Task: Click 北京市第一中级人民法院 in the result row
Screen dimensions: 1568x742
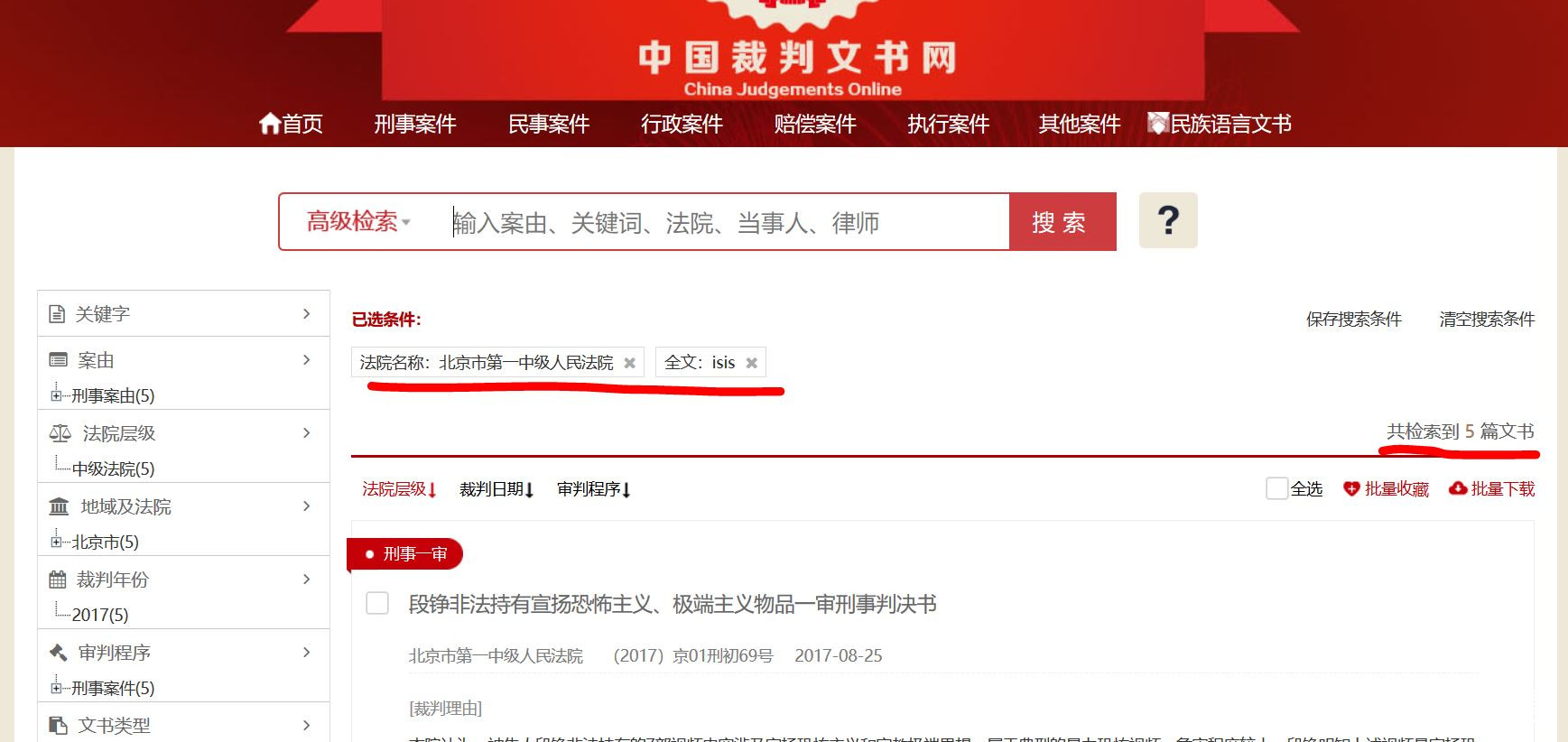Action: (x=496, y=656)
